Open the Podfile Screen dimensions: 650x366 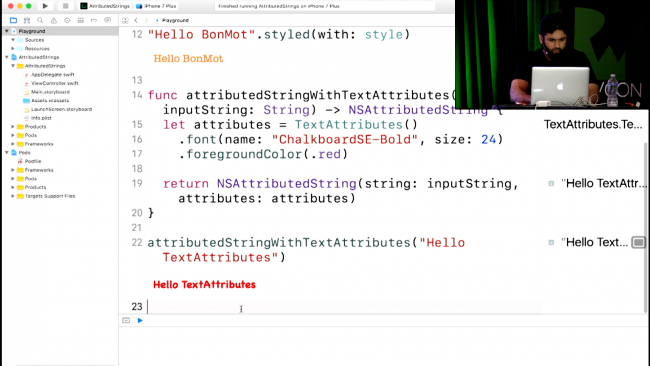coord(33,161)
